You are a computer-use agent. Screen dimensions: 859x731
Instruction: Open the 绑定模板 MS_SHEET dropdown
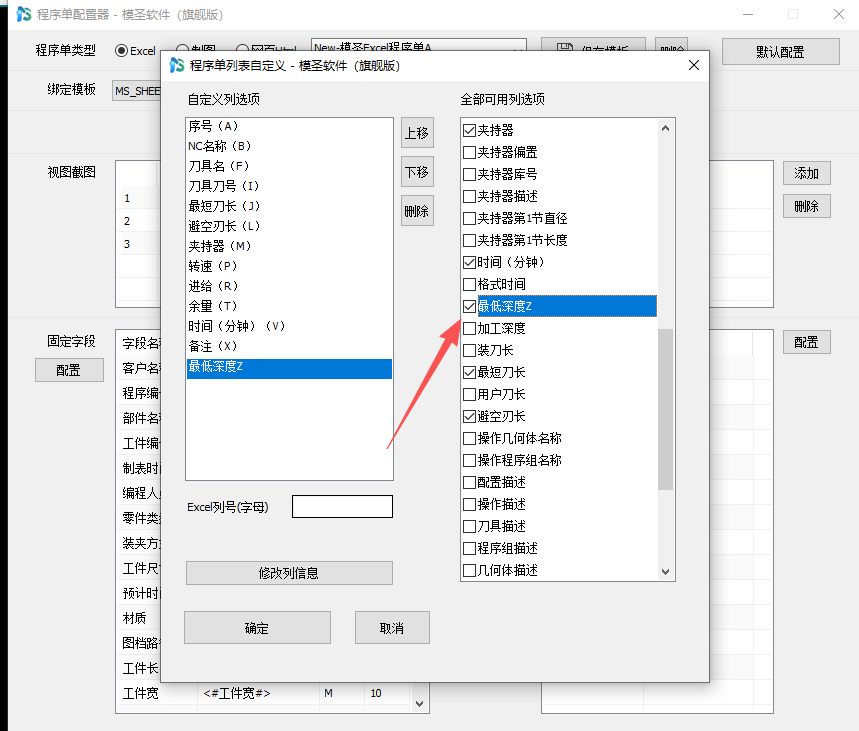click(137, 91)
